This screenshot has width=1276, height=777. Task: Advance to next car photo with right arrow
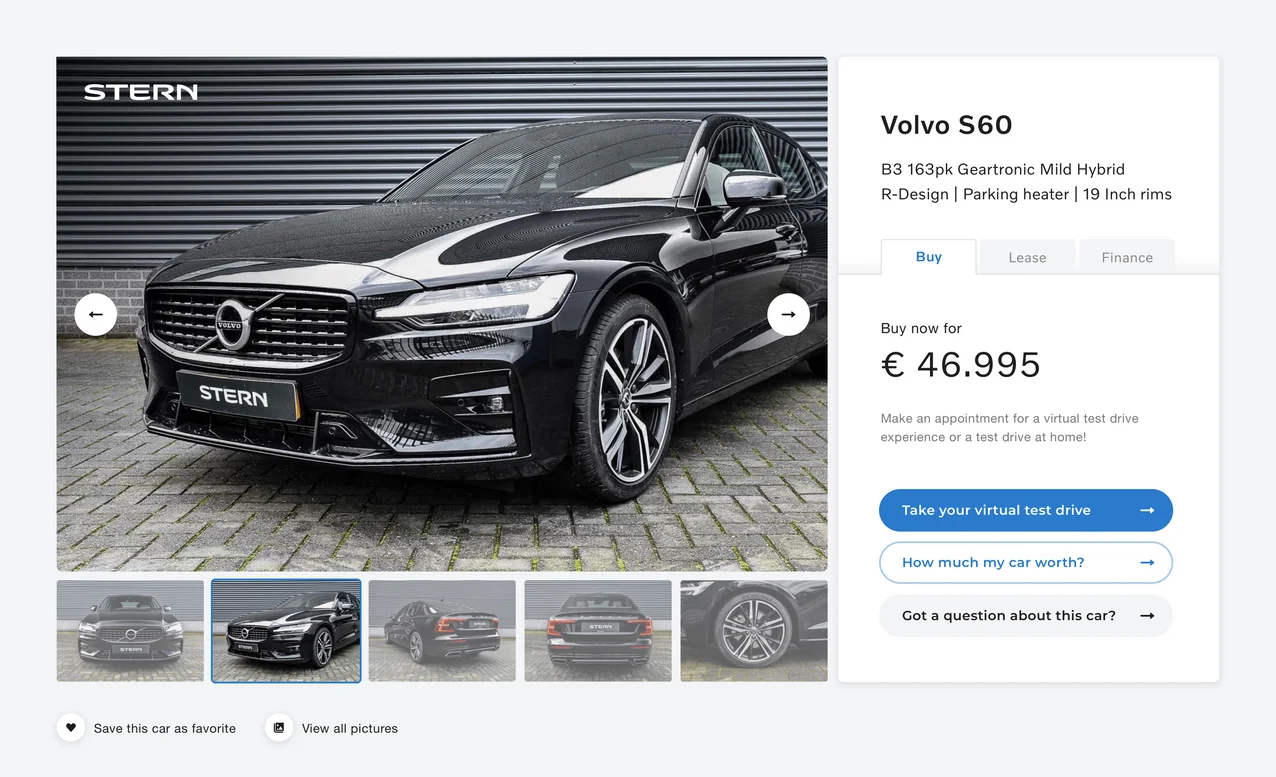(x=788, y=314)
